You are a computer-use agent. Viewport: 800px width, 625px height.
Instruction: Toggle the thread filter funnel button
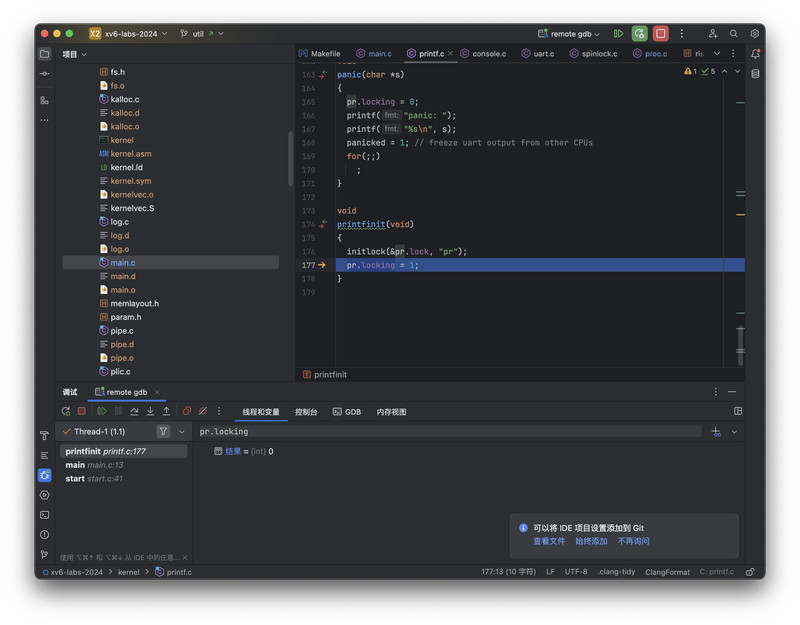163,432
